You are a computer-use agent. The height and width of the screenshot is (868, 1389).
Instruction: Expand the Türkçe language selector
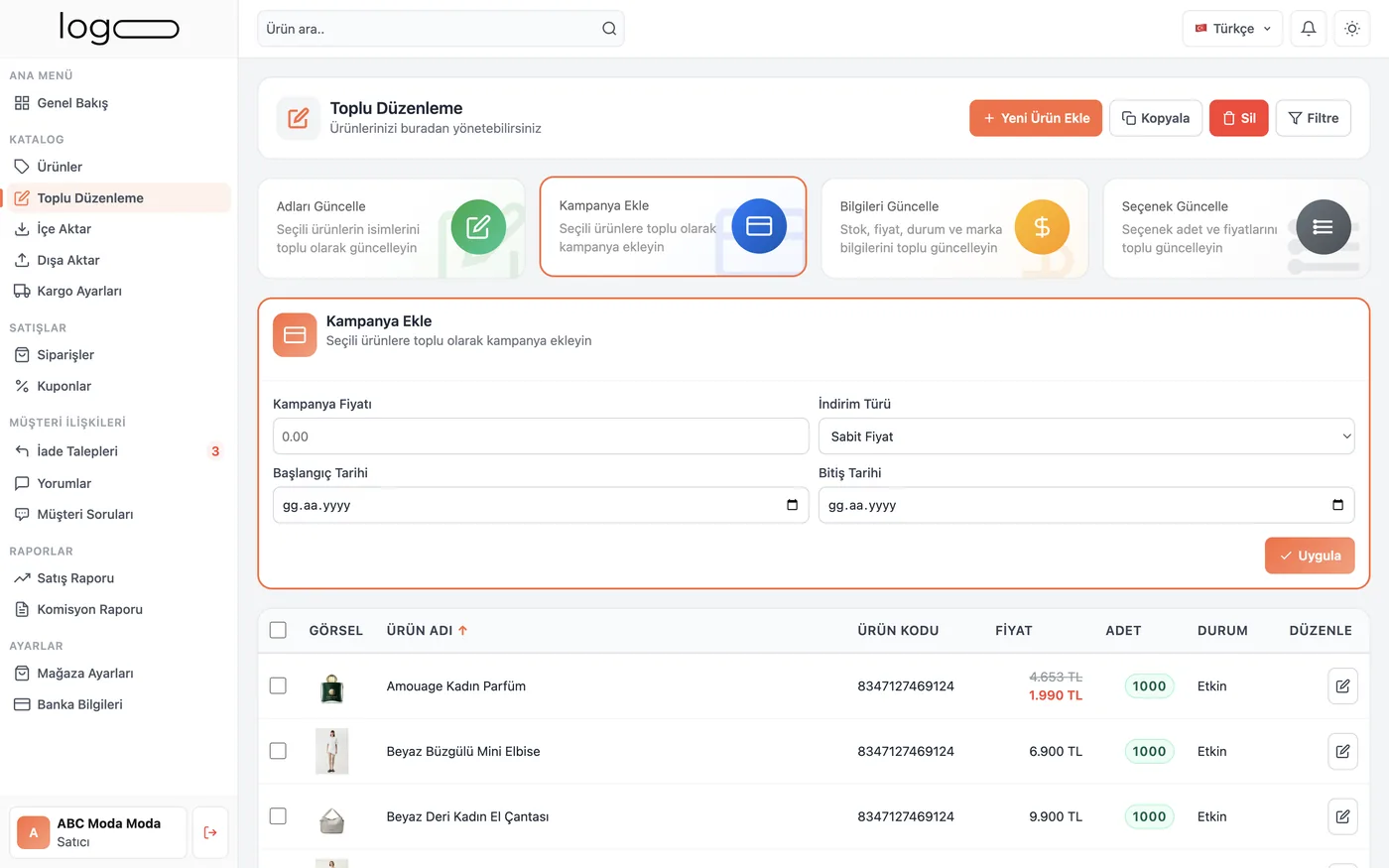[x=1232, y=29]
